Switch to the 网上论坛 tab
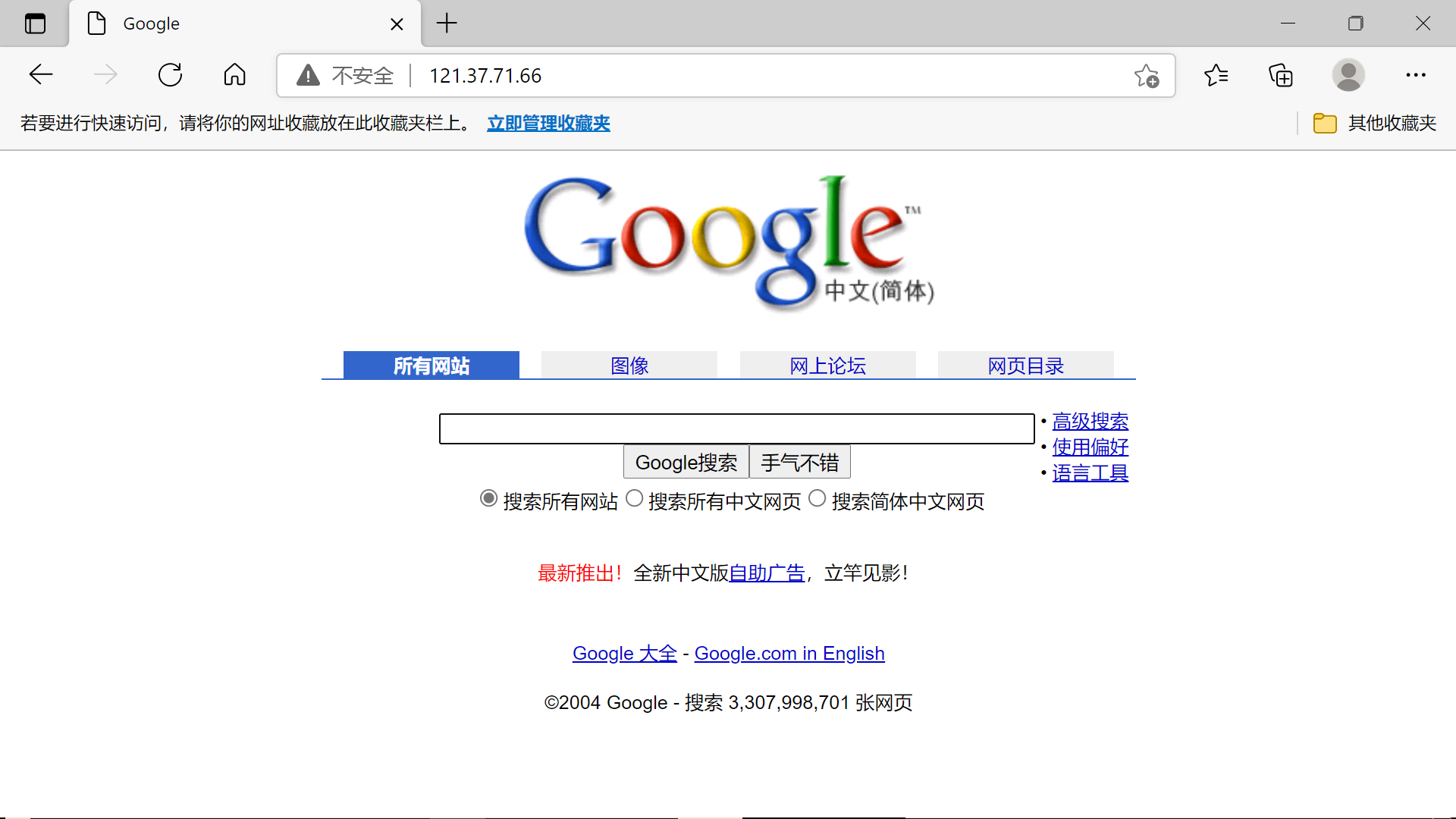This screenshot has height=819, width=1456. click(x=827, y=366)
